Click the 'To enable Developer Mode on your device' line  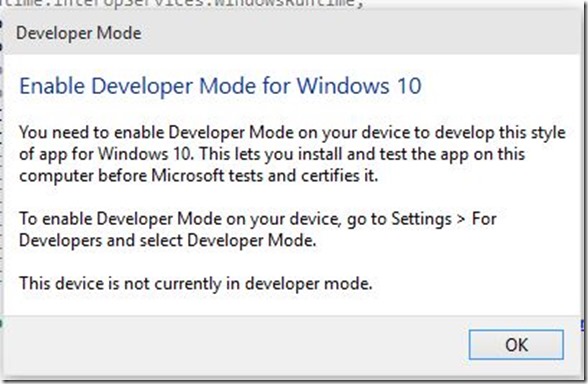(258, 219)
